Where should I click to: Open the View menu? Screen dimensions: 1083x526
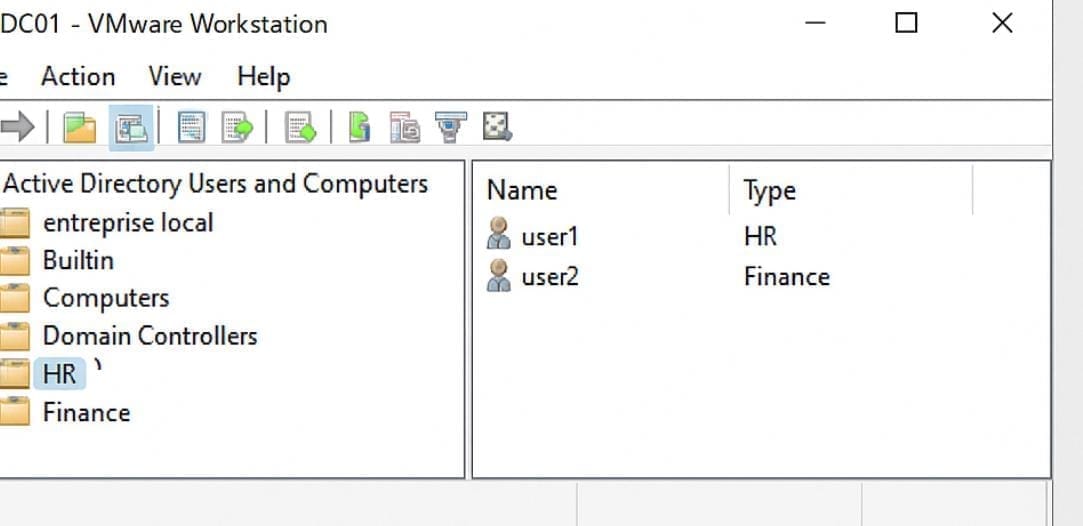point(175,77)
